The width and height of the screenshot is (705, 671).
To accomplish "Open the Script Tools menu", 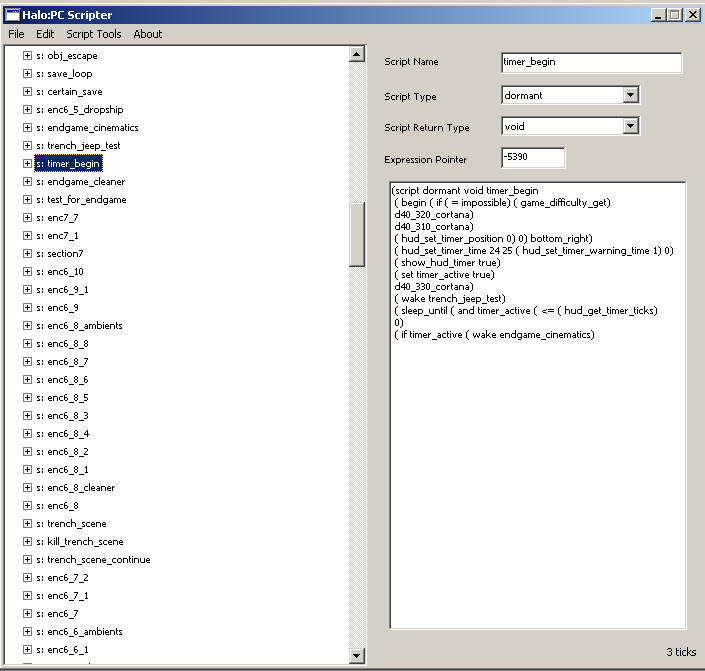I will (94, 34).
